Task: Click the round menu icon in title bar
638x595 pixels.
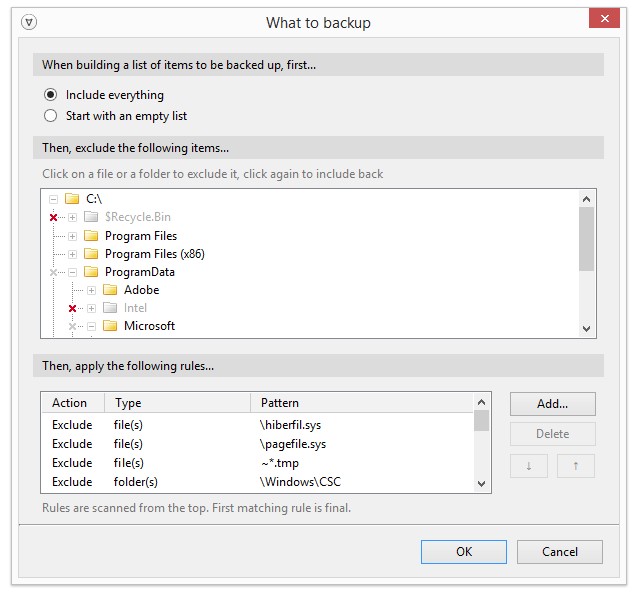Action: (x=28, y=22)
